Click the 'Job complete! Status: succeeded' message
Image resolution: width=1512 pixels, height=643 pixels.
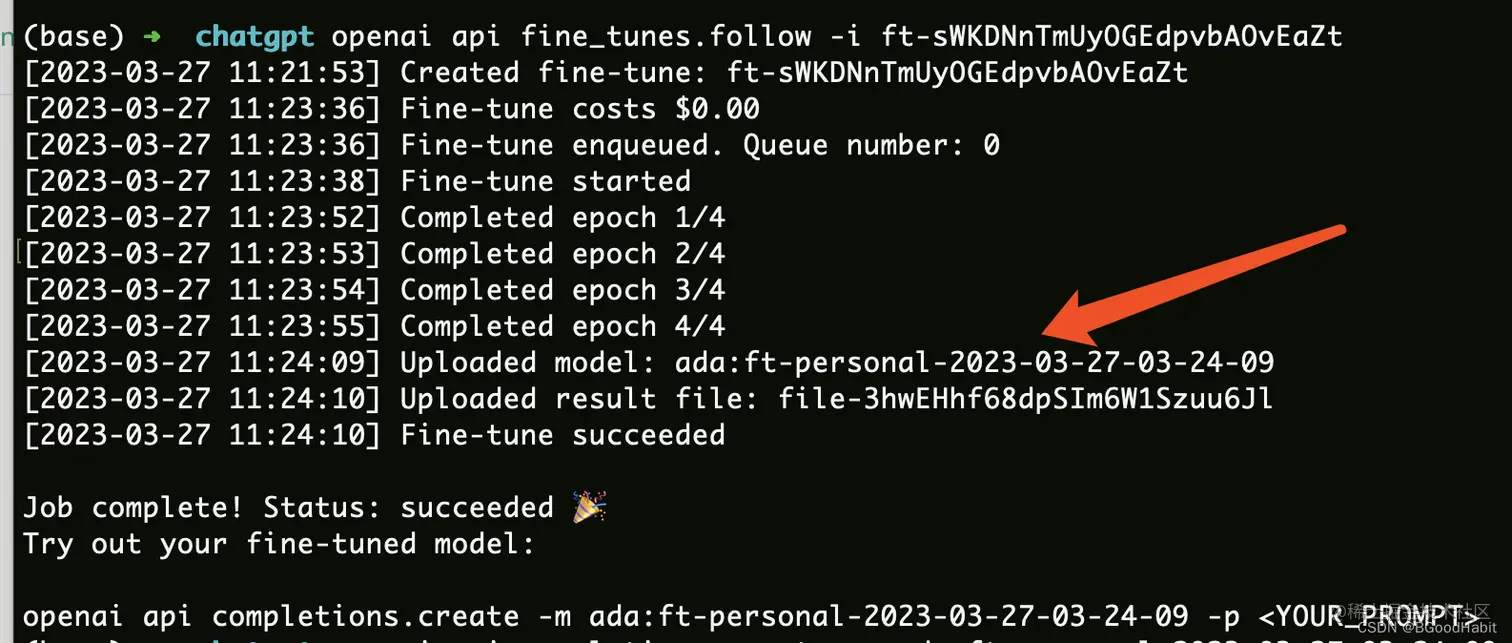coord(288,507)
